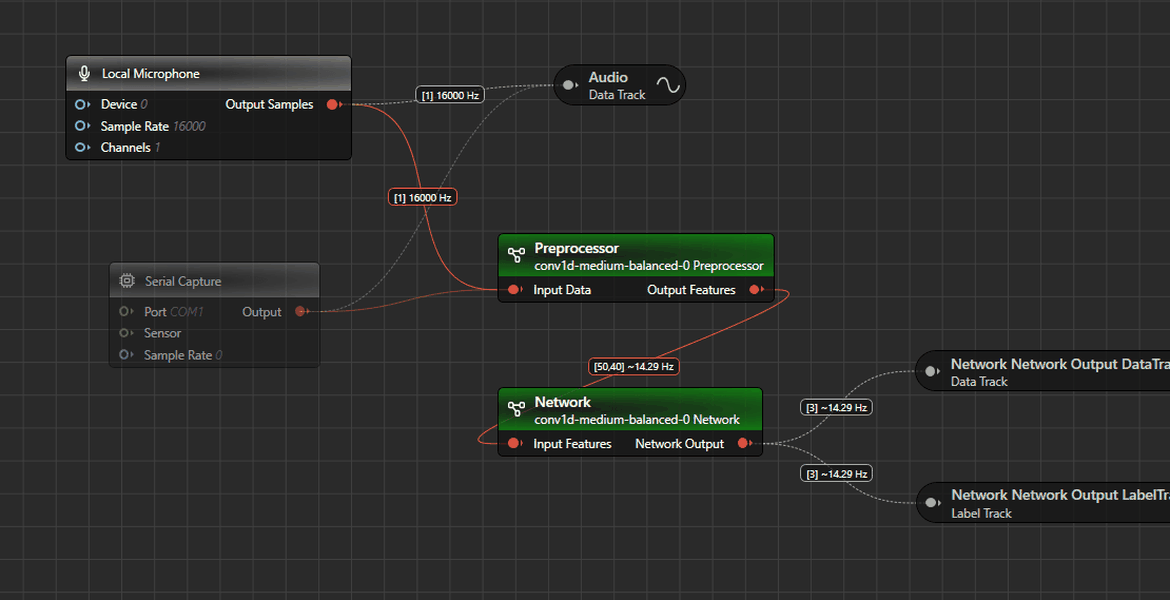
Task: Collapse the Preprocessor node
Action: (636, 255)
